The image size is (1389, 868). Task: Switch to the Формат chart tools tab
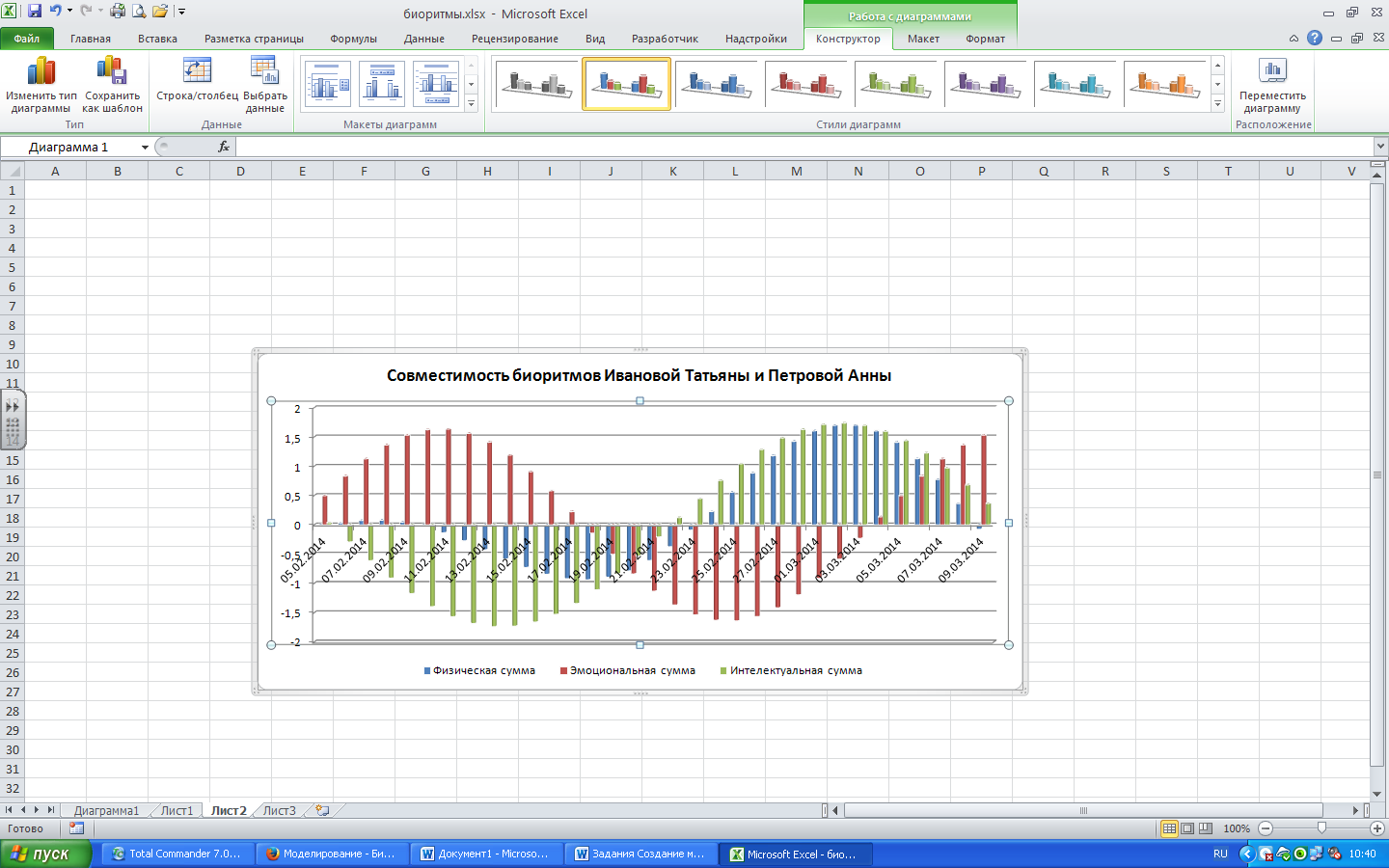[x=985, y=39]
